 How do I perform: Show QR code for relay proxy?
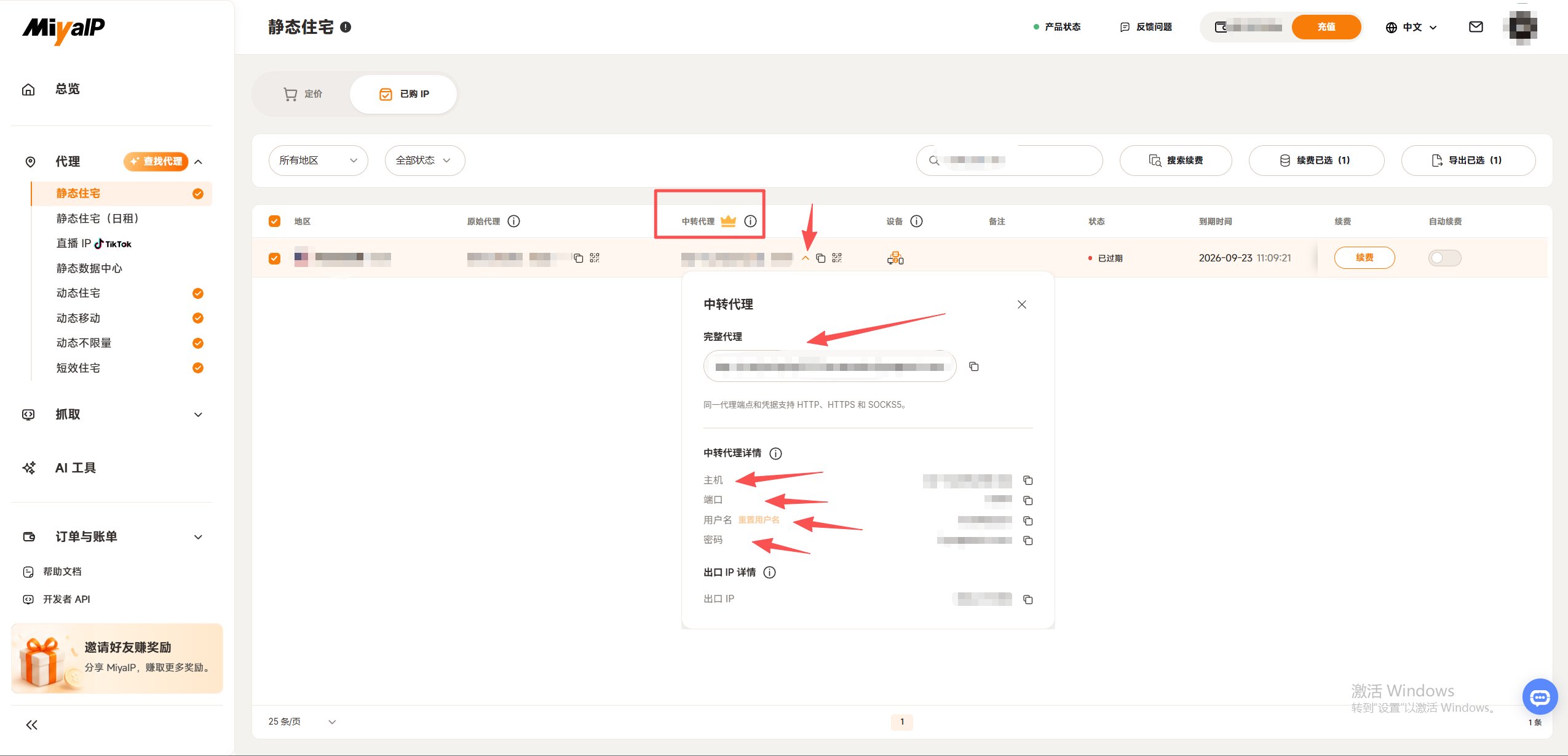[x=837, y=258]
